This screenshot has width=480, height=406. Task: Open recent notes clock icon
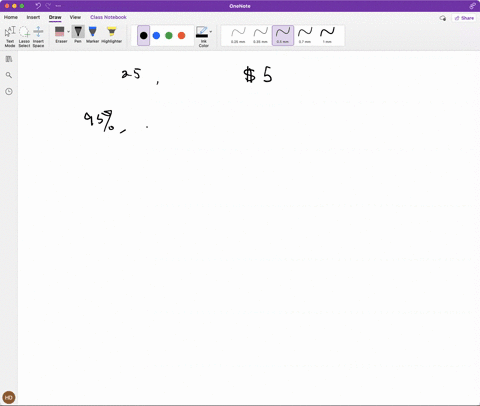[x=9, y=92]
